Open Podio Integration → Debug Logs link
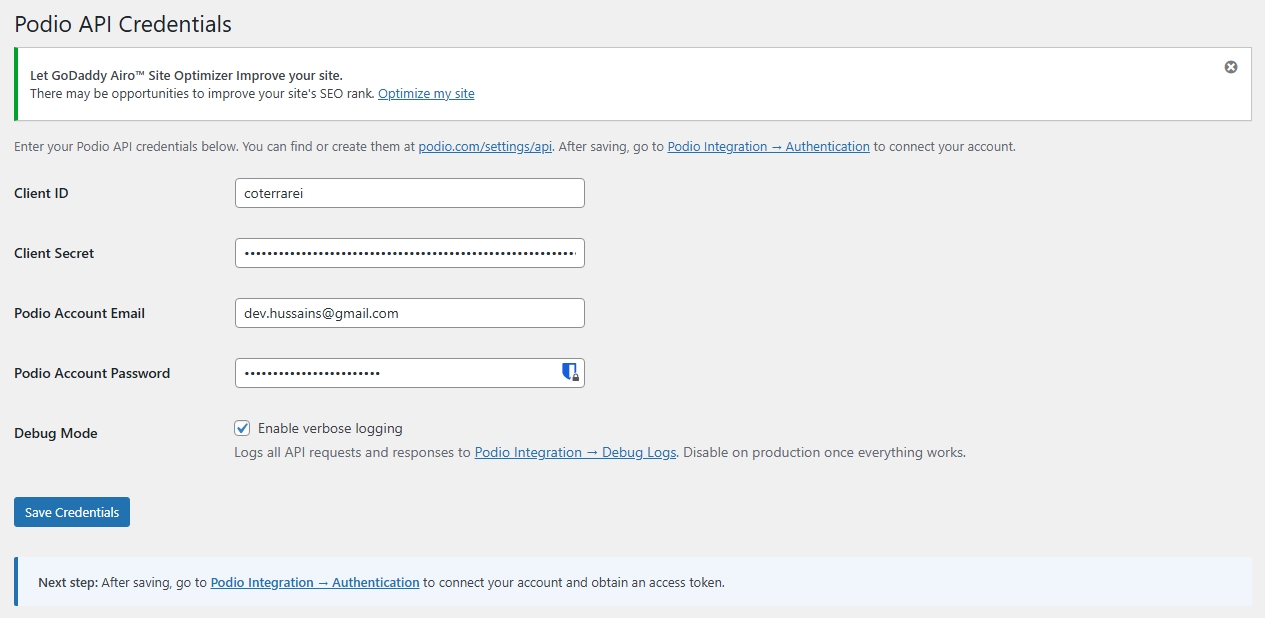 [575, 452]
